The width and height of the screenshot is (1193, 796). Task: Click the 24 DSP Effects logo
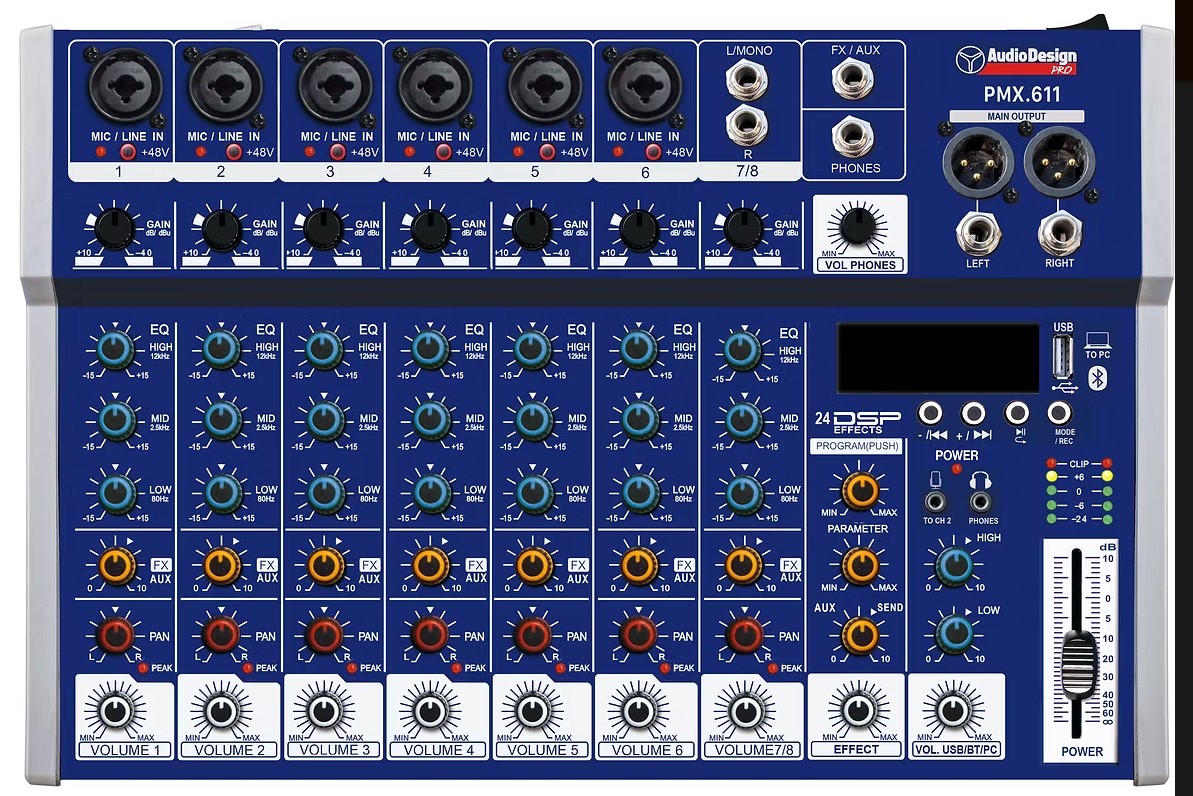pos(857,422)
